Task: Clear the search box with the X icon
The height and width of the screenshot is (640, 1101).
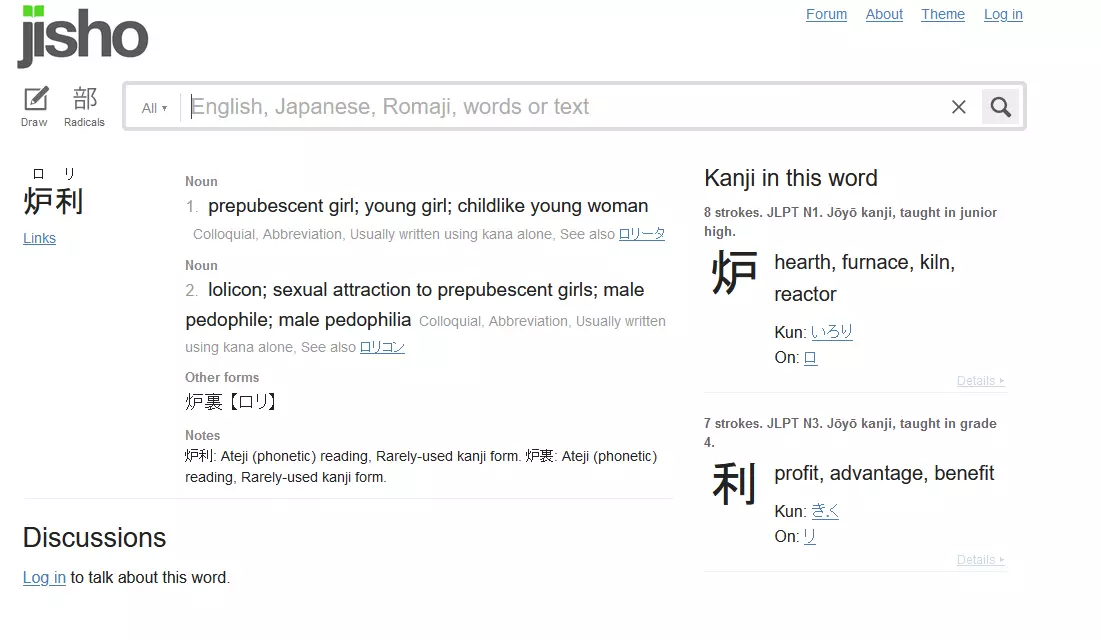Action: (x=958, y=107)
